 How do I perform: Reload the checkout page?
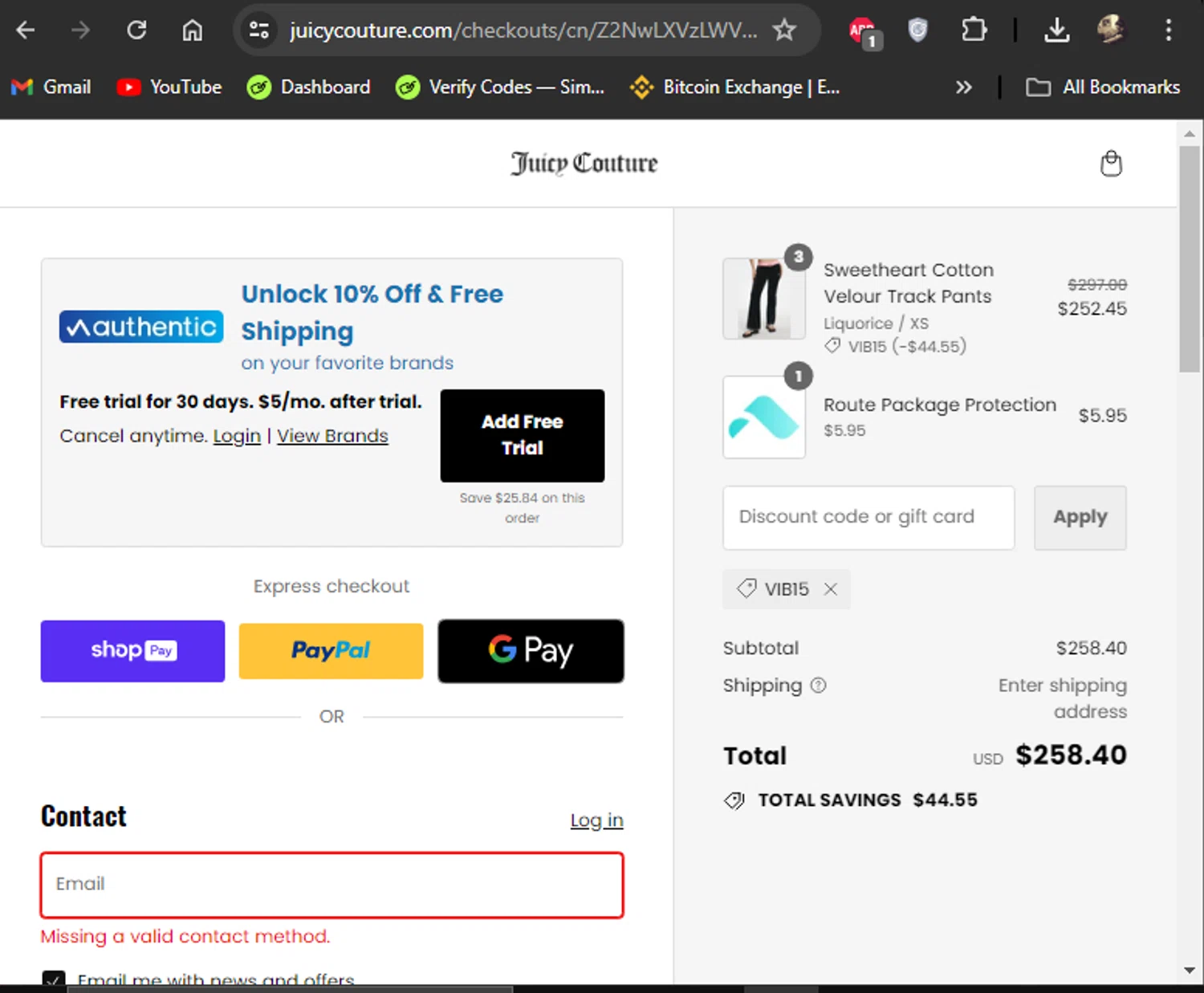136,31
